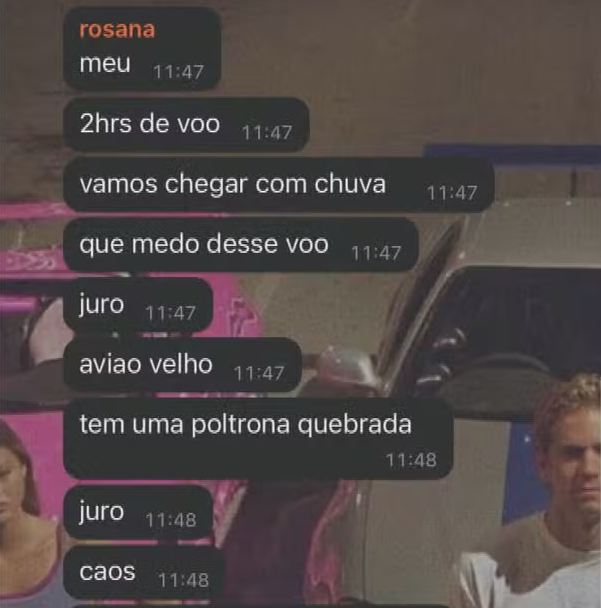Select the tem uma poltrona quebrada message
This screenshot has height=608, width=601.
point(258,439)
